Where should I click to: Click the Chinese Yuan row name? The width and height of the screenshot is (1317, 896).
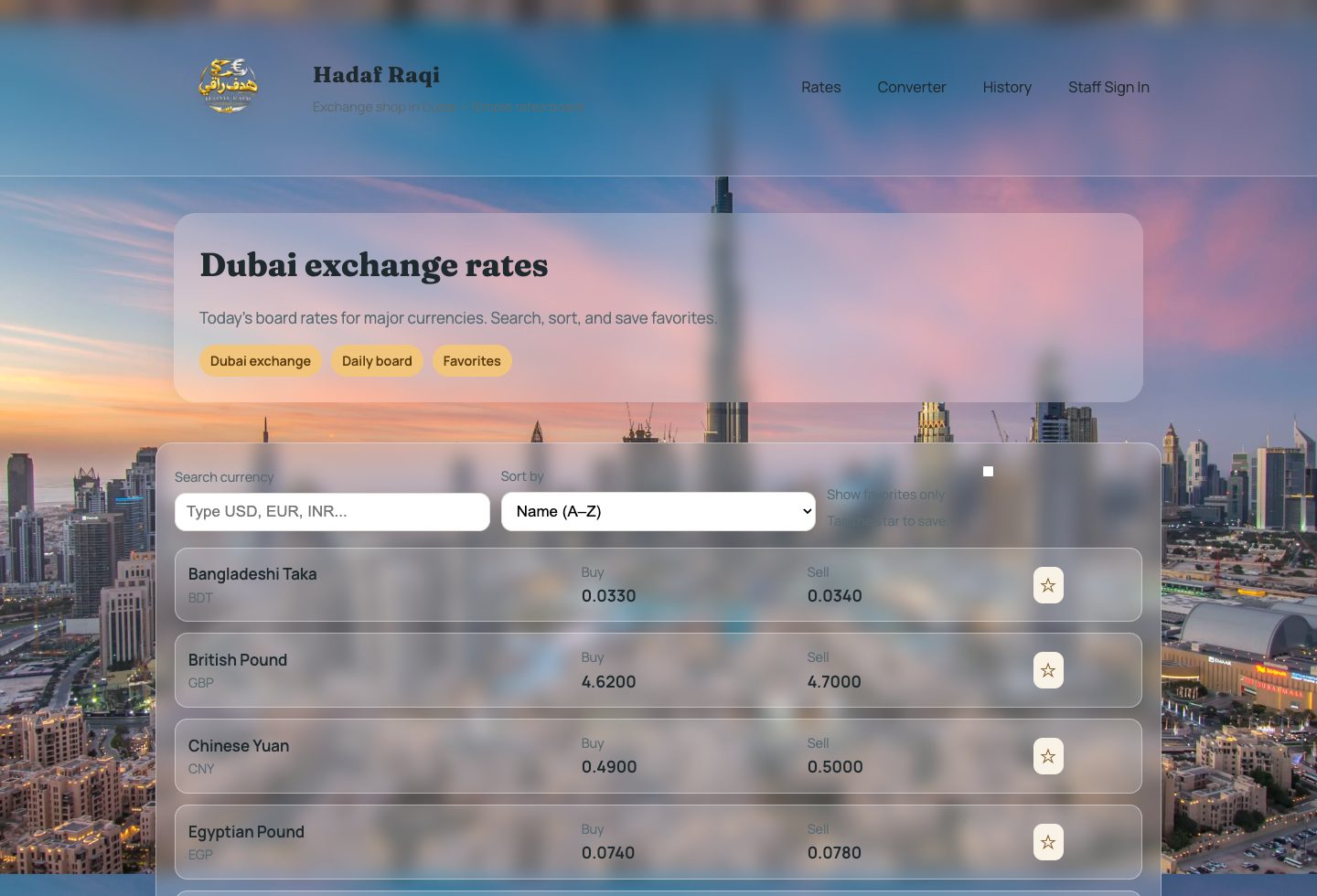tap(239, 746)
